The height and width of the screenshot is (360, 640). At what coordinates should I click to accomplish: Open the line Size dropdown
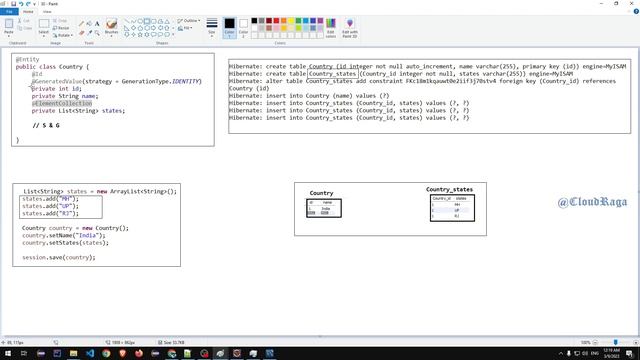click(x=212, y=28)
